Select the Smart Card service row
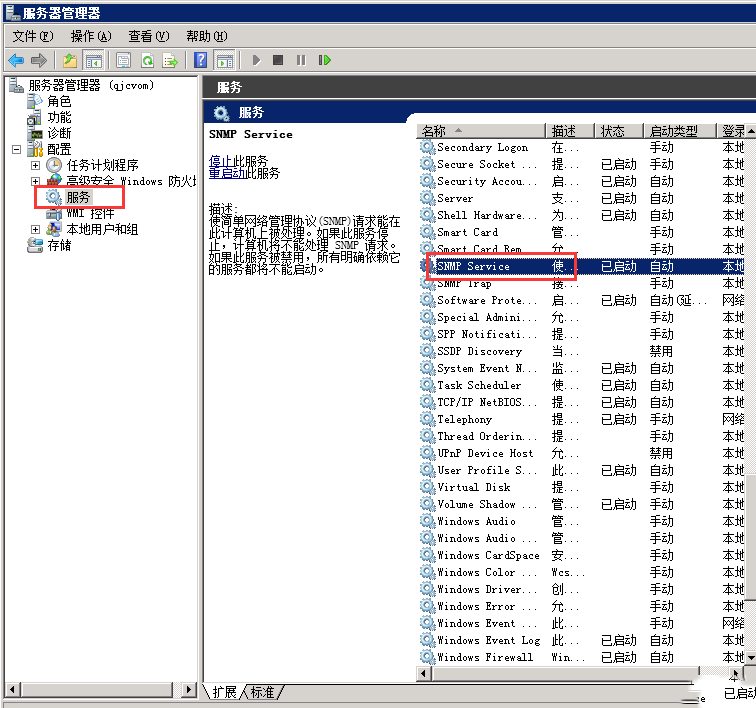 tap(581, 232)
